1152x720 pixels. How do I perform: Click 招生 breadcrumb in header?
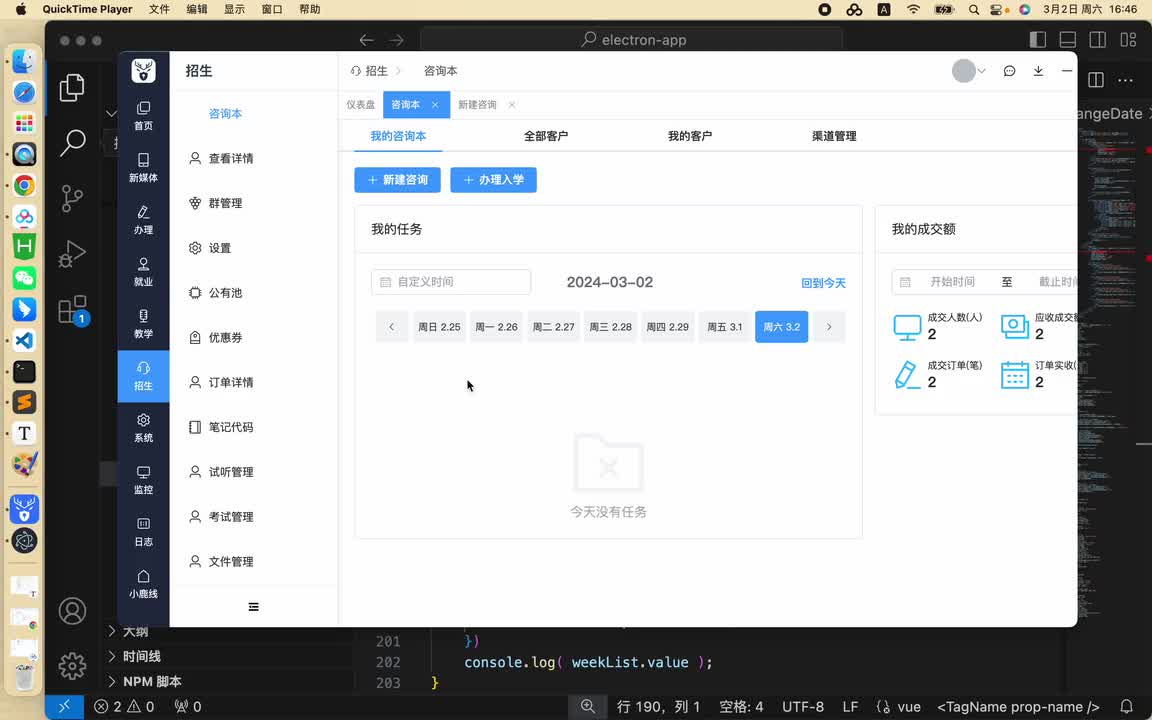click(x=370, y=71)
